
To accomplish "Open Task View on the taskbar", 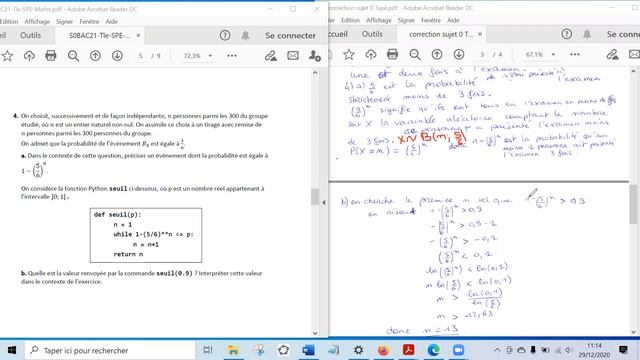I will click(x=208, y=350).
